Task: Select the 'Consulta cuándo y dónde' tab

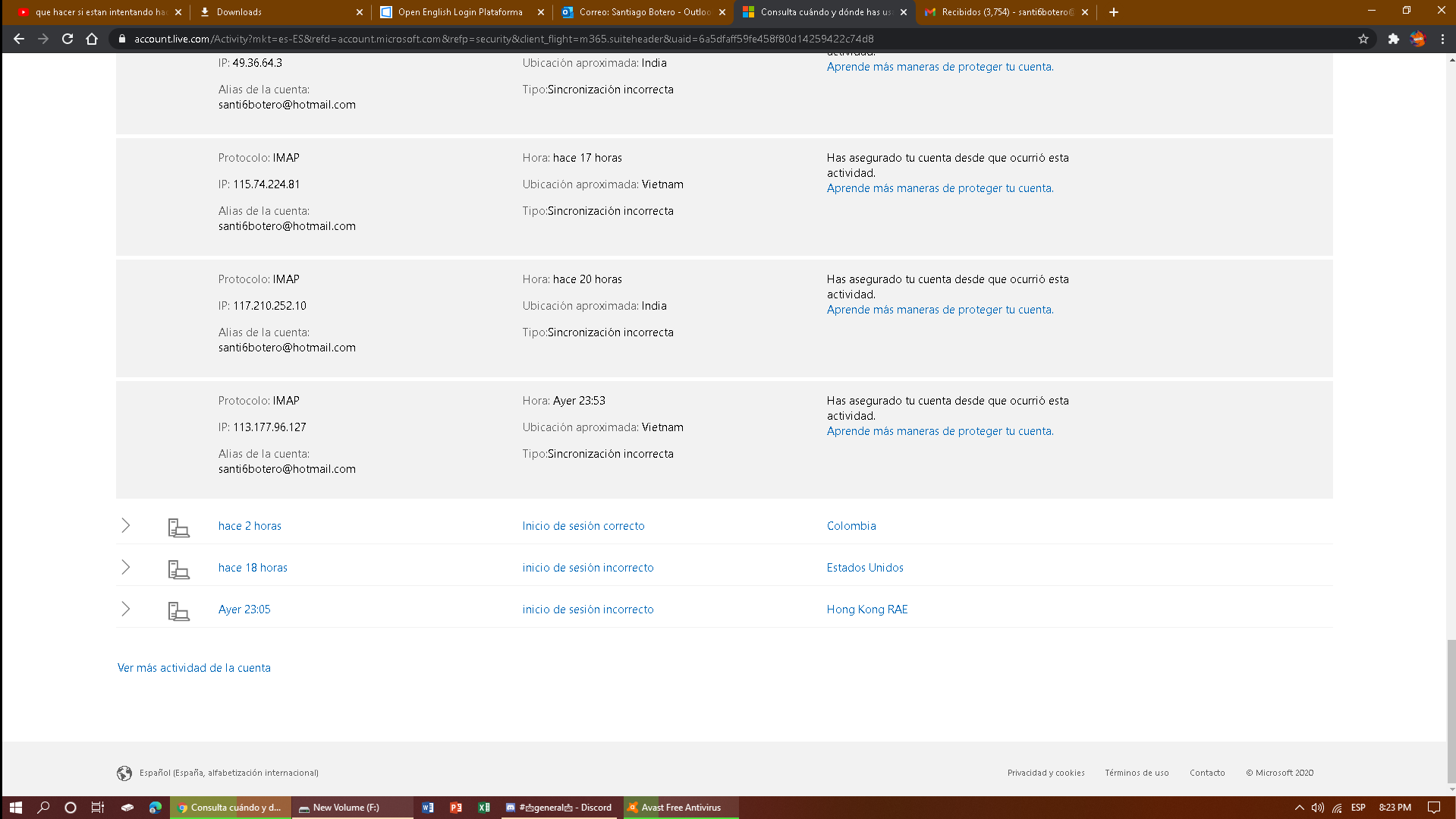Action: point(825,12)
